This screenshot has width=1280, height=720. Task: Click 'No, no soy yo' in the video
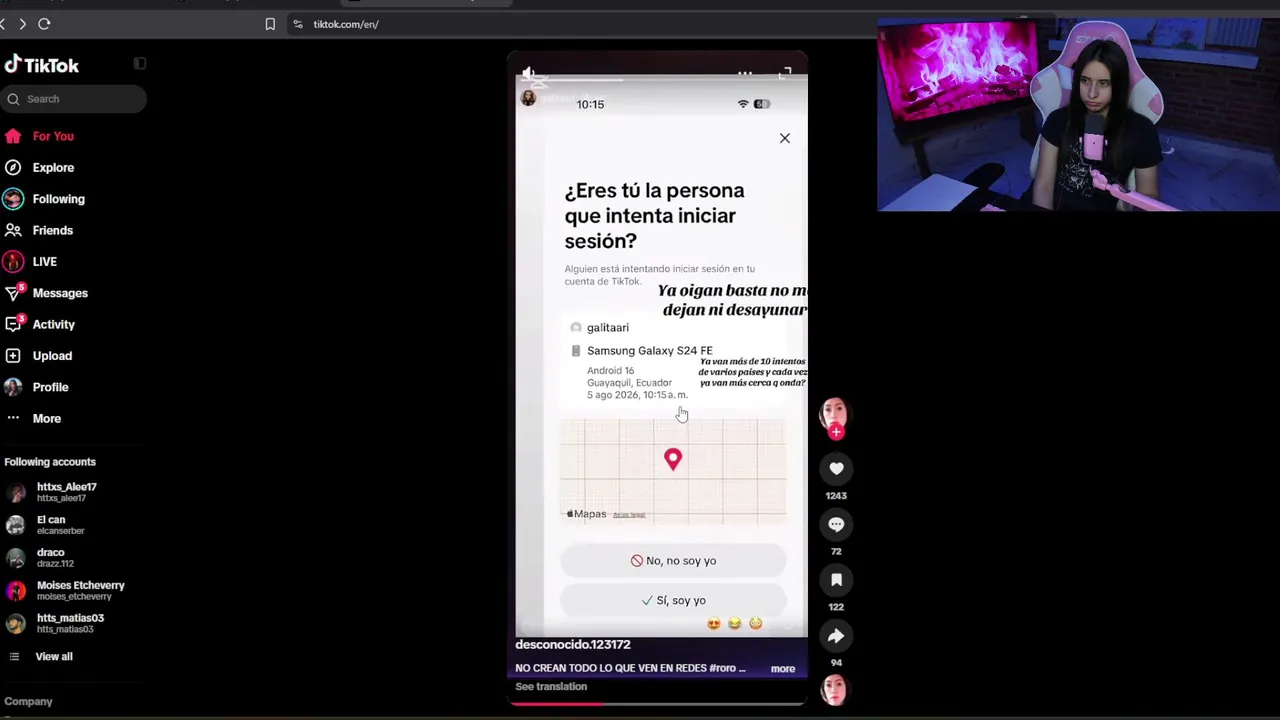(673, 561)
